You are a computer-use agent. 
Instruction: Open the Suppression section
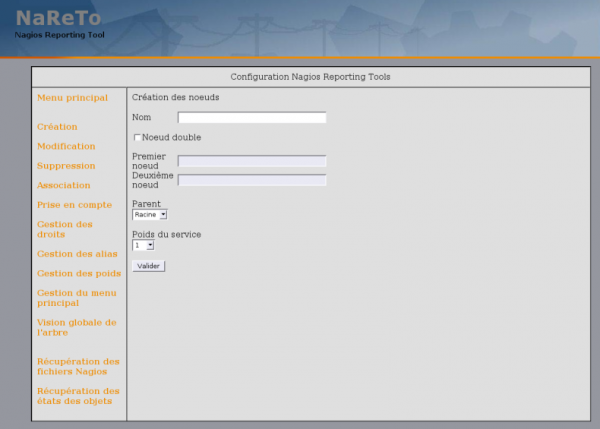[66, 166]
